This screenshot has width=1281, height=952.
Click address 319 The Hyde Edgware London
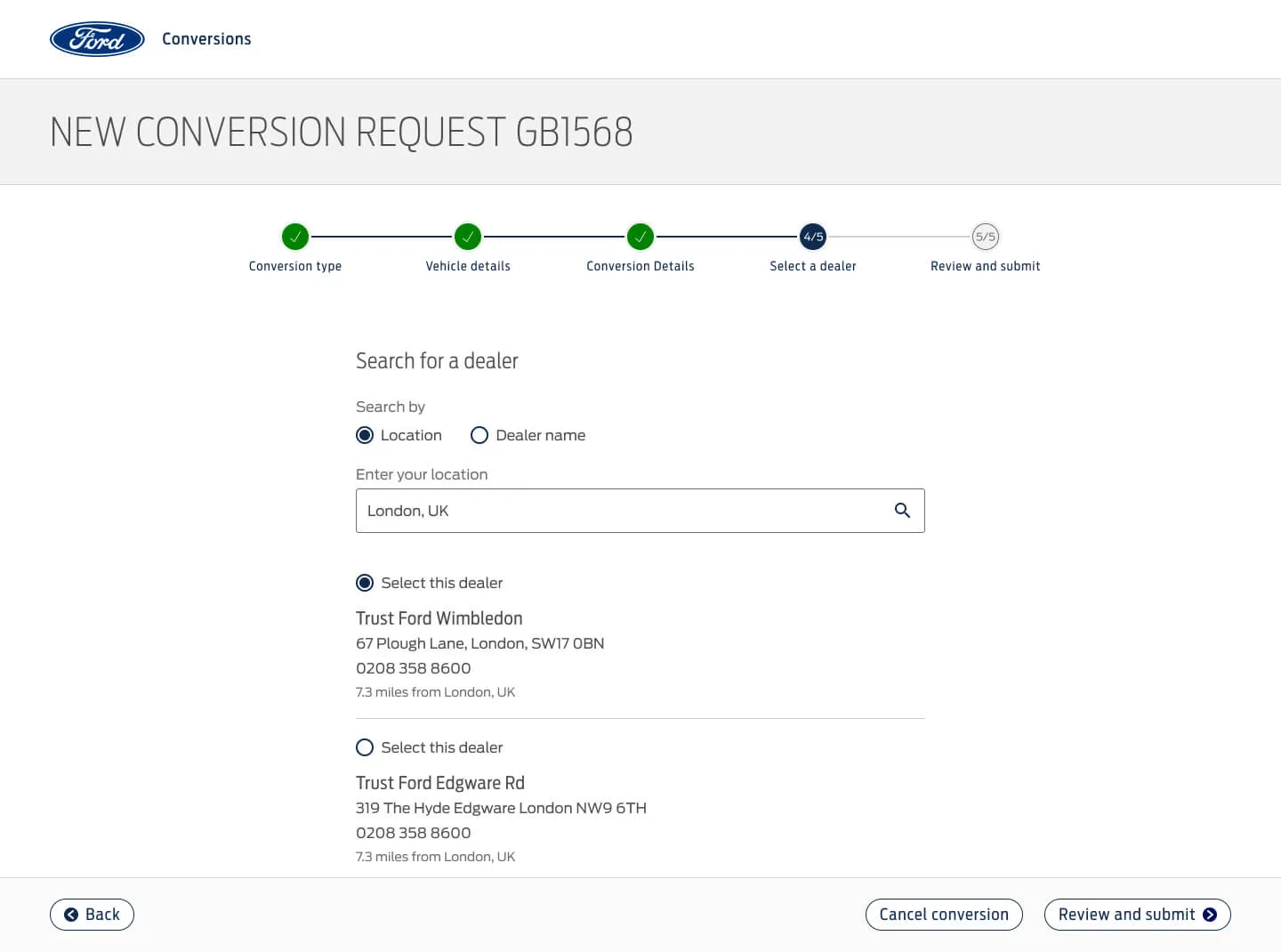point(501,808)
